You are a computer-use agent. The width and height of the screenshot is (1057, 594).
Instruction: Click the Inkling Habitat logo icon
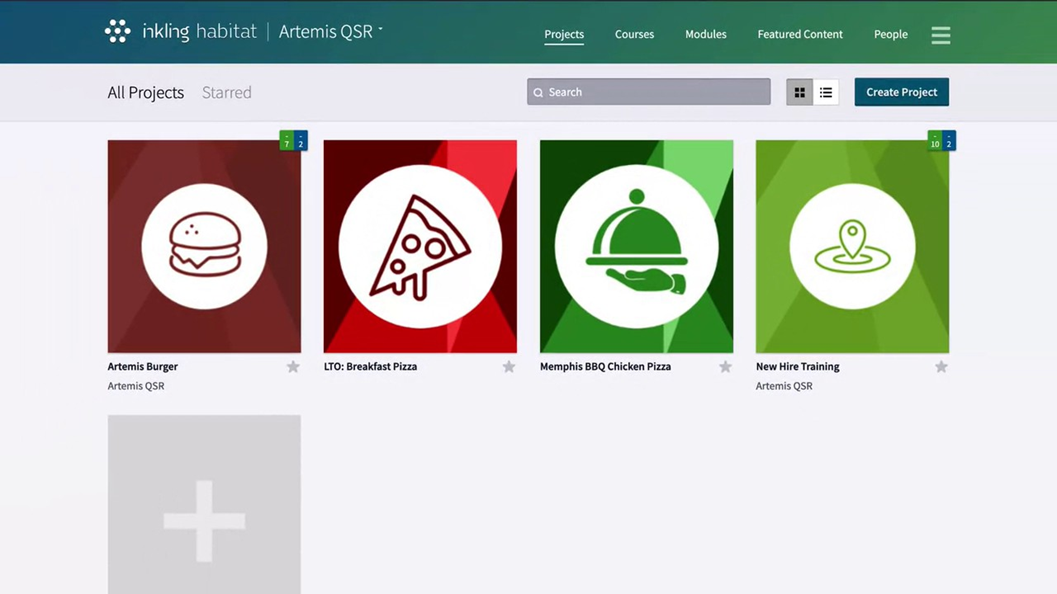point(117,32)
